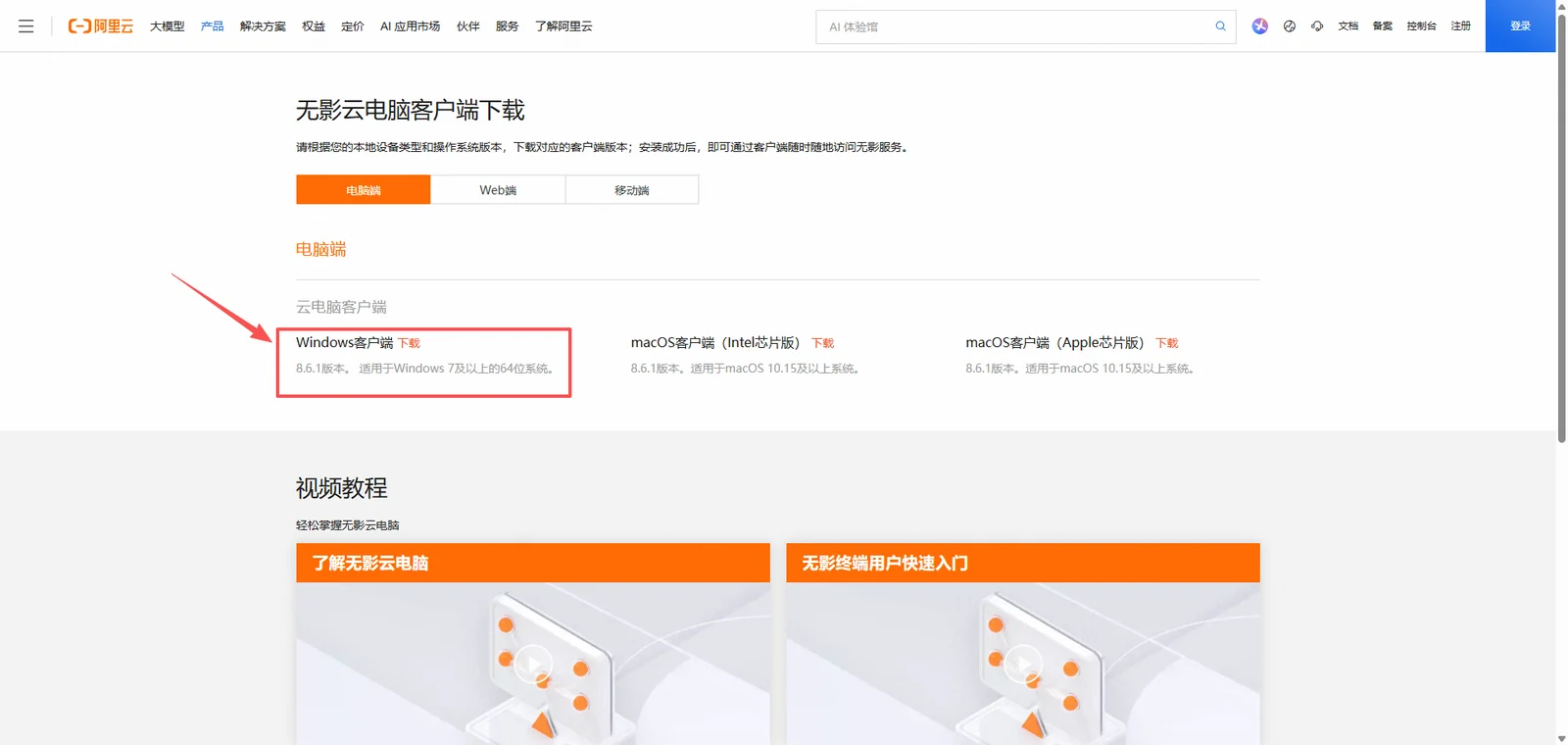Click the 云电脑客户端 section label
The height and width of the screenshot is (745, 1568).
tap(341, 307)
